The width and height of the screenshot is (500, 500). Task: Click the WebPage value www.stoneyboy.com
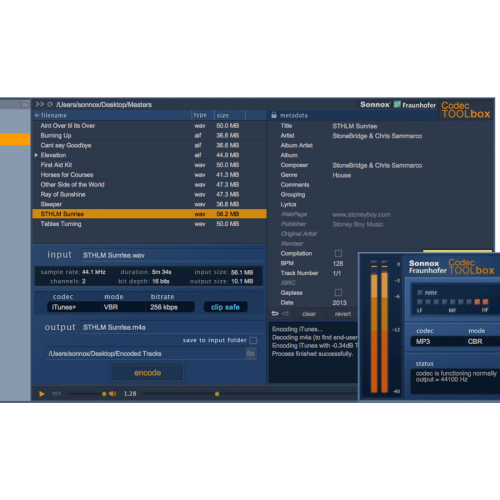tap(361, 215)
